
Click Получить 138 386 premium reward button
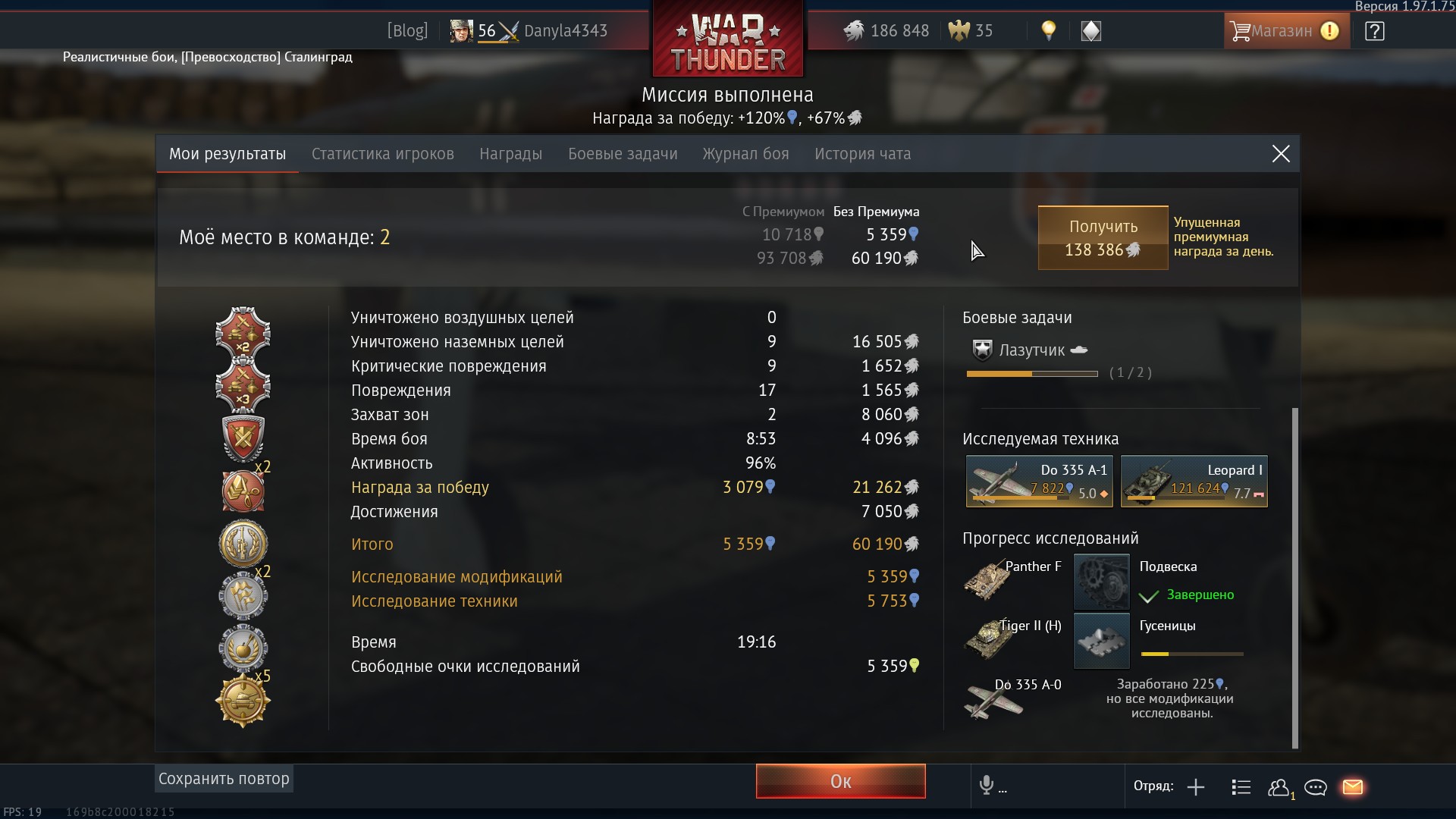pyautogui.click(x=1103, y=238)
